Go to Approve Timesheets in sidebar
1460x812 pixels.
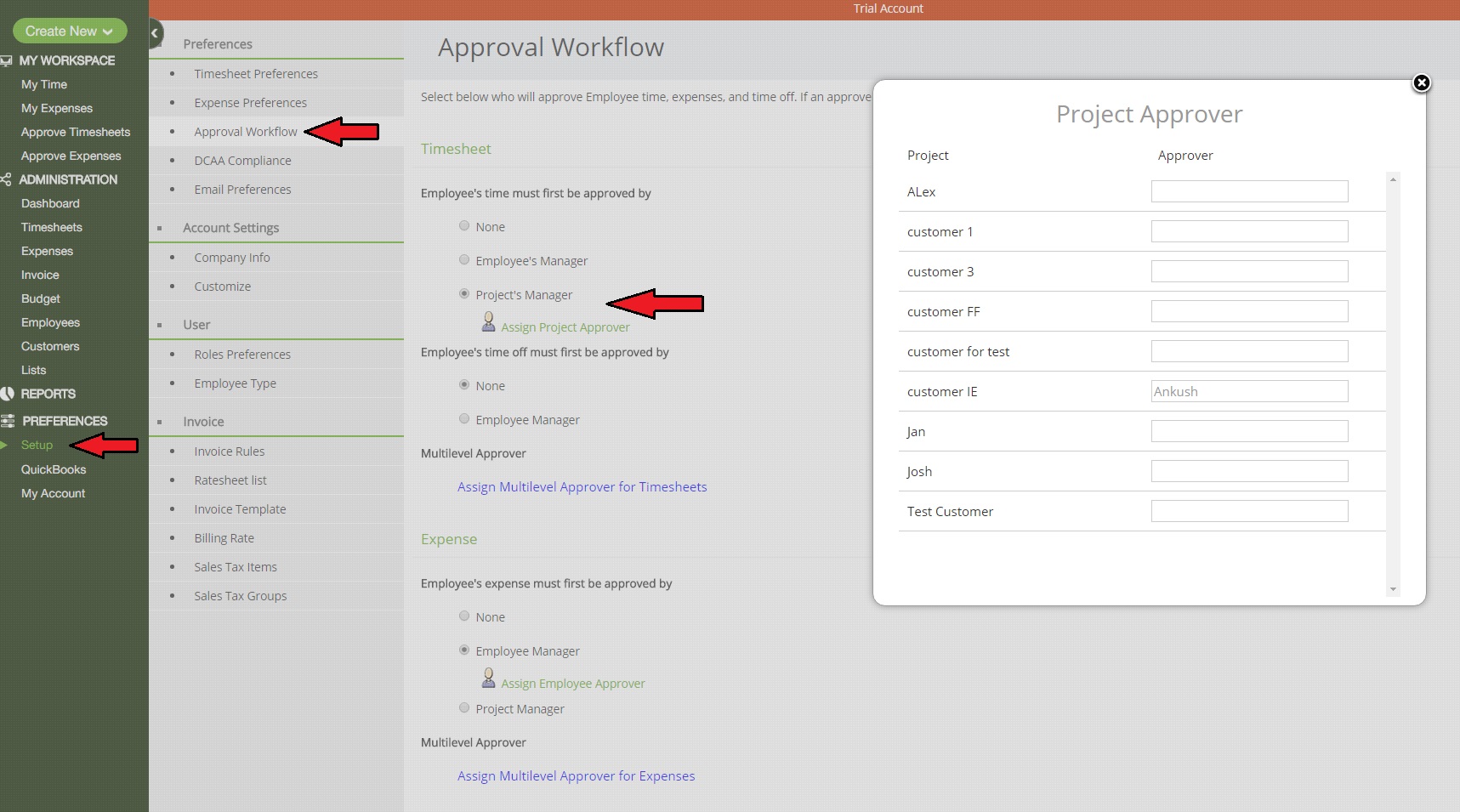point(76,132)
